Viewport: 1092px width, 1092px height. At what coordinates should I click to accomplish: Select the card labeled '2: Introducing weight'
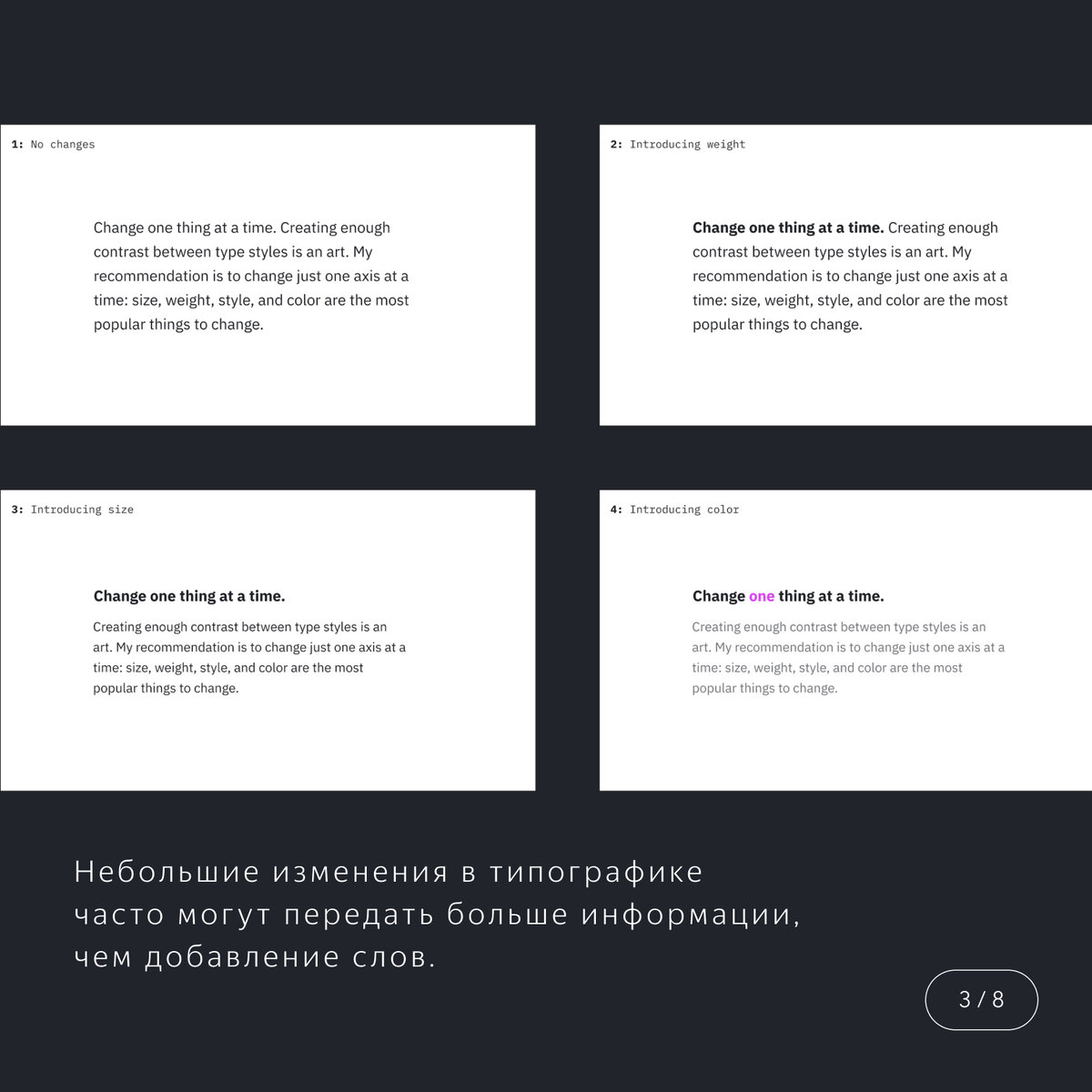845,275
